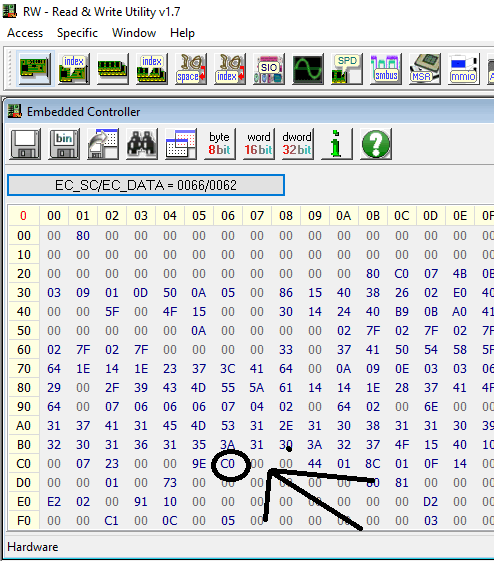
Task: Select value 44 in row C0
Action: pos(315,464)
